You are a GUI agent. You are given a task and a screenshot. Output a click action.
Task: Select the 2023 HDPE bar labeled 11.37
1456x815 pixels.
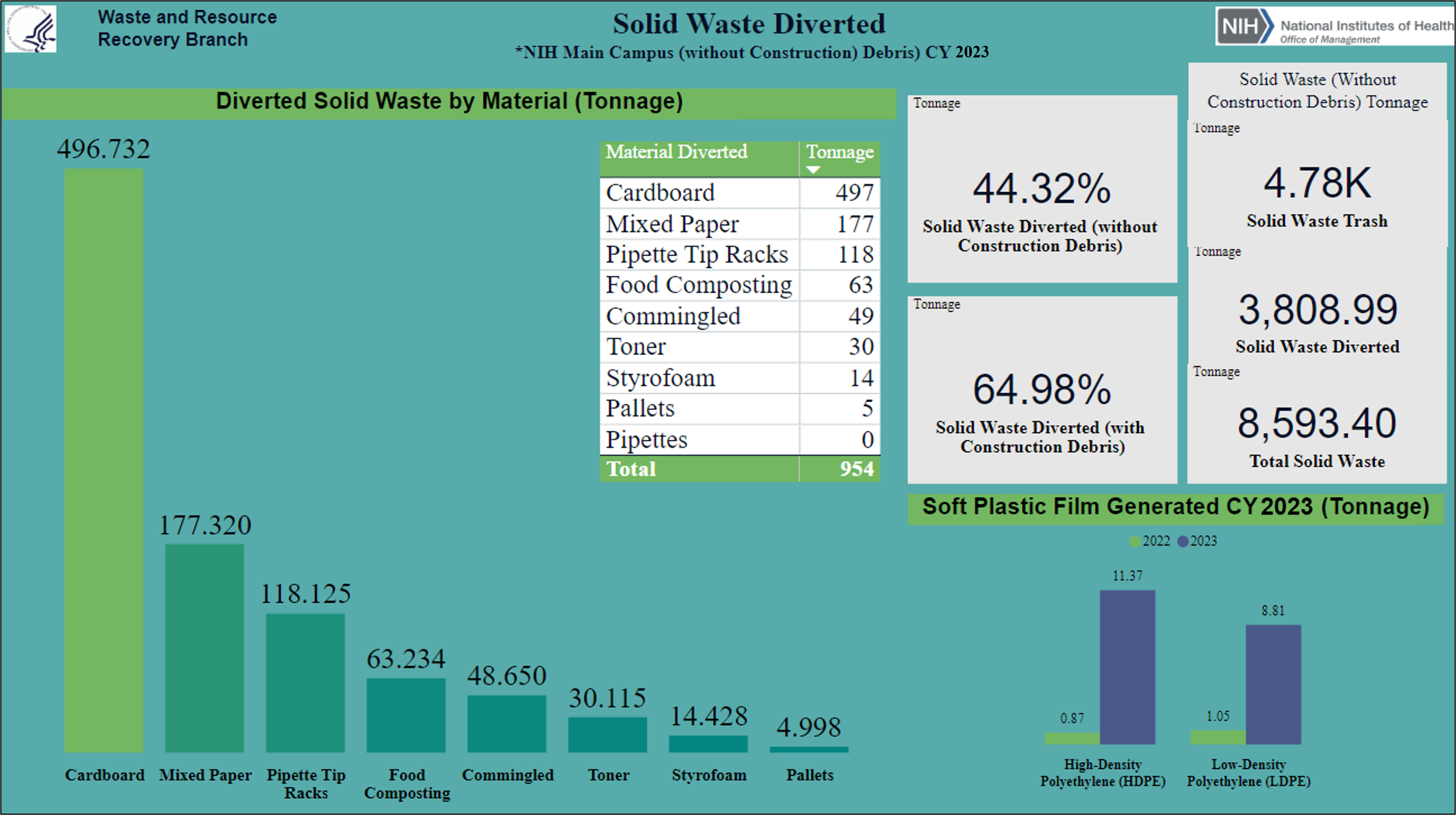[x=1127, y=667]
